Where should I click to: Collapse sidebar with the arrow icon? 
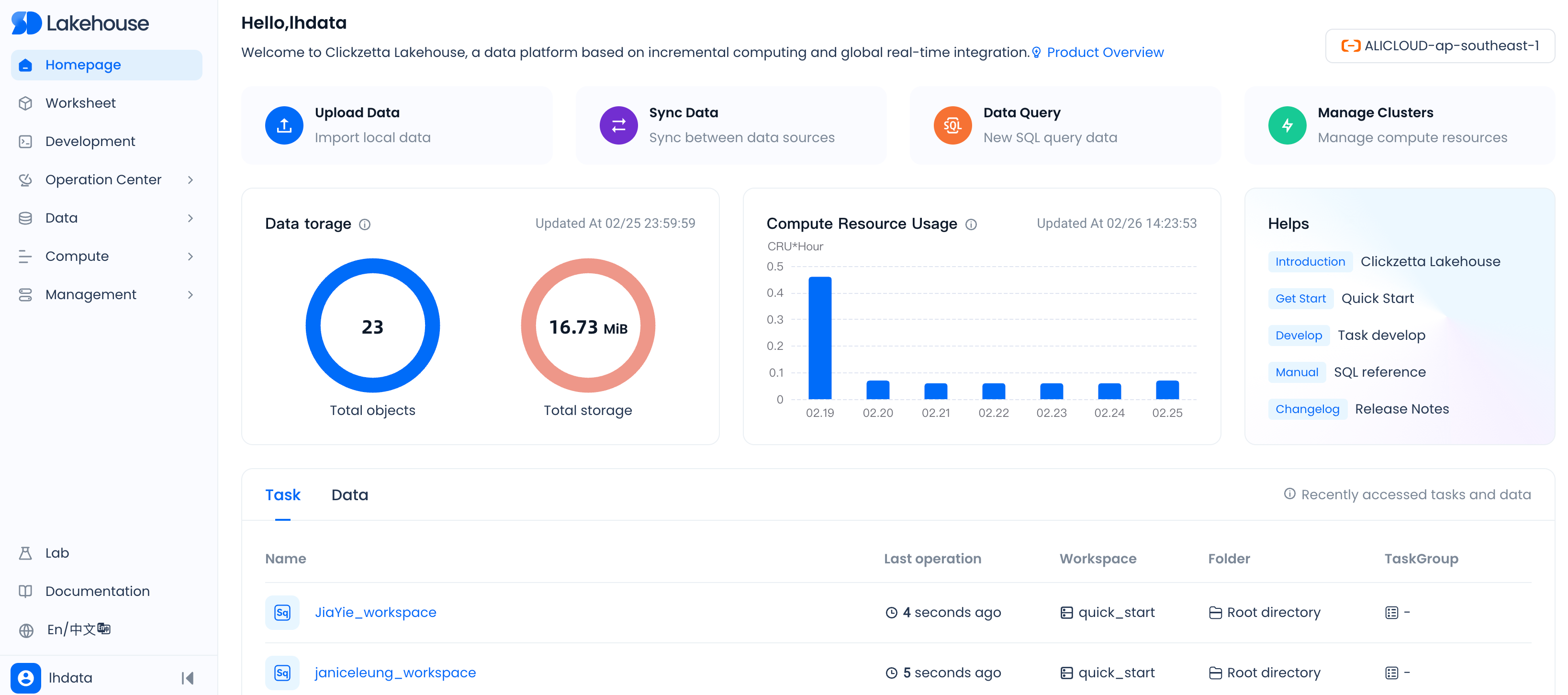tap(188, 677)
